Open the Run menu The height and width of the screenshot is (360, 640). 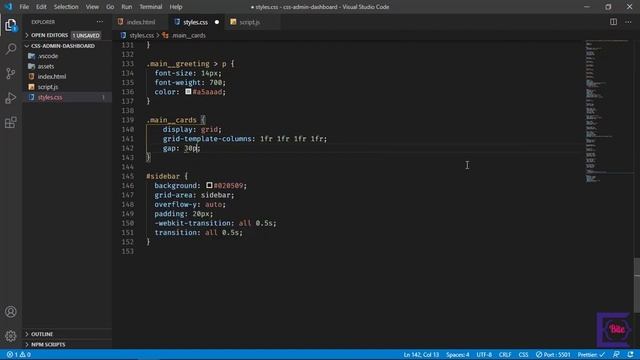tap(127, 7)
